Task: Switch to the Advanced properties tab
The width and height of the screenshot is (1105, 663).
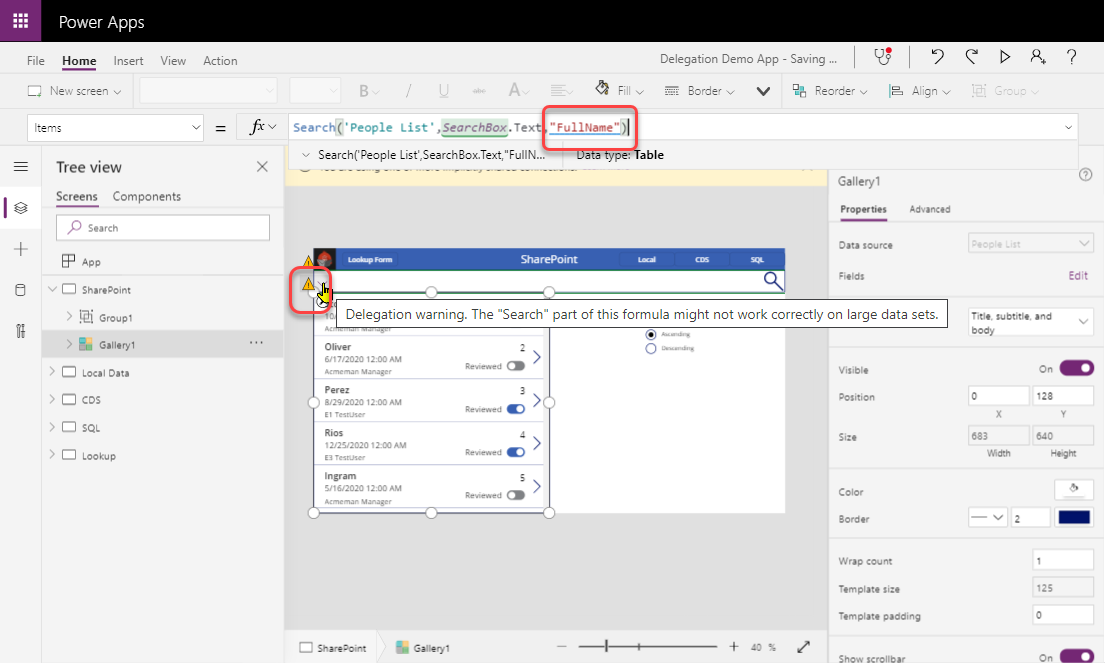Action: [x=930, y=209]
